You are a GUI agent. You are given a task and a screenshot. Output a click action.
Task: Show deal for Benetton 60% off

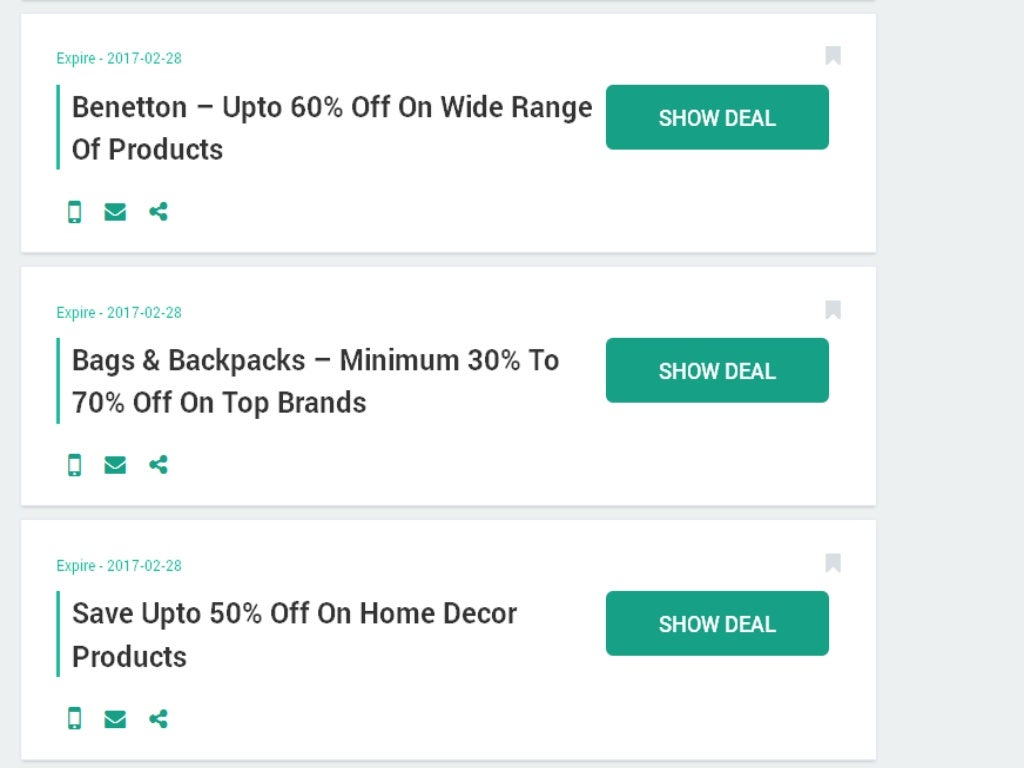pos(717,117)
